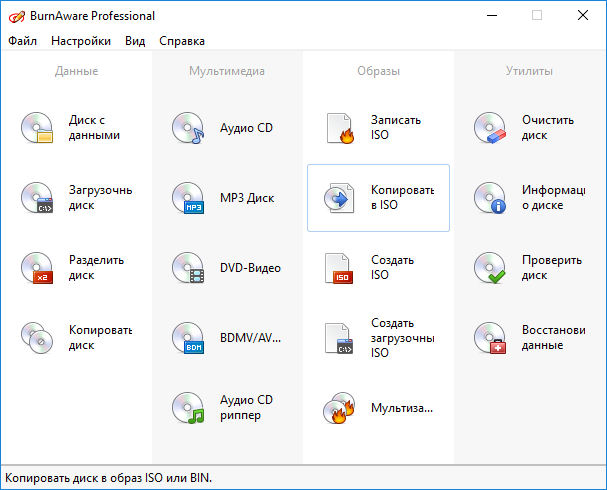The width and height of the screenshot is (607, 490).
Task: Click the Копировать в ISO button
Action: 378,198
